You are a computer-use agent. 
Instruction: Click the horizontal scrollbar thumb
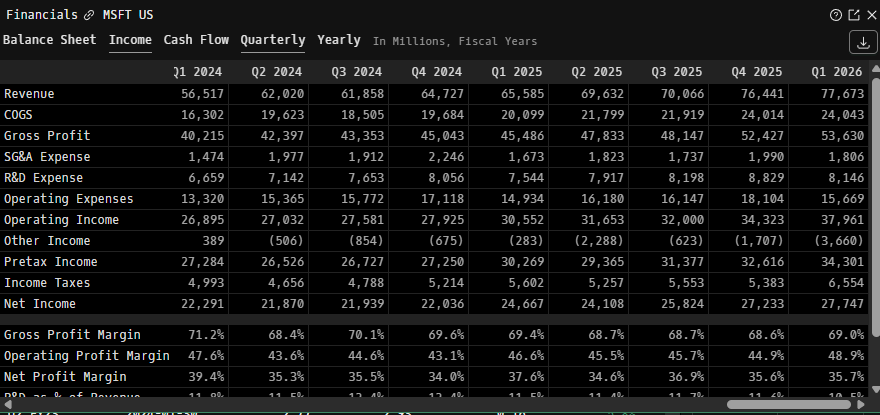click(788, 404)
